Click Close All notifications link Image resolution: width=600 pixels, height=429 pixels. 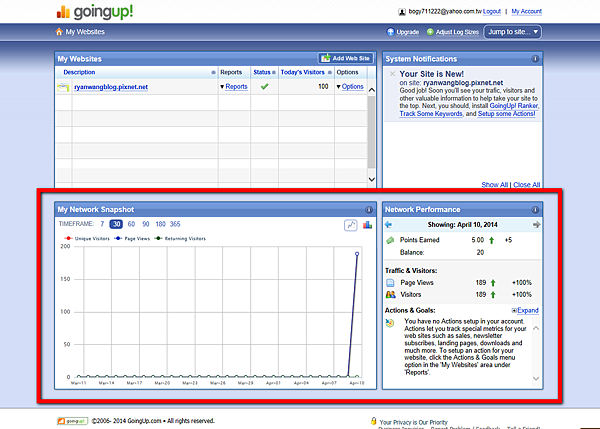click(x=527, y=185)
